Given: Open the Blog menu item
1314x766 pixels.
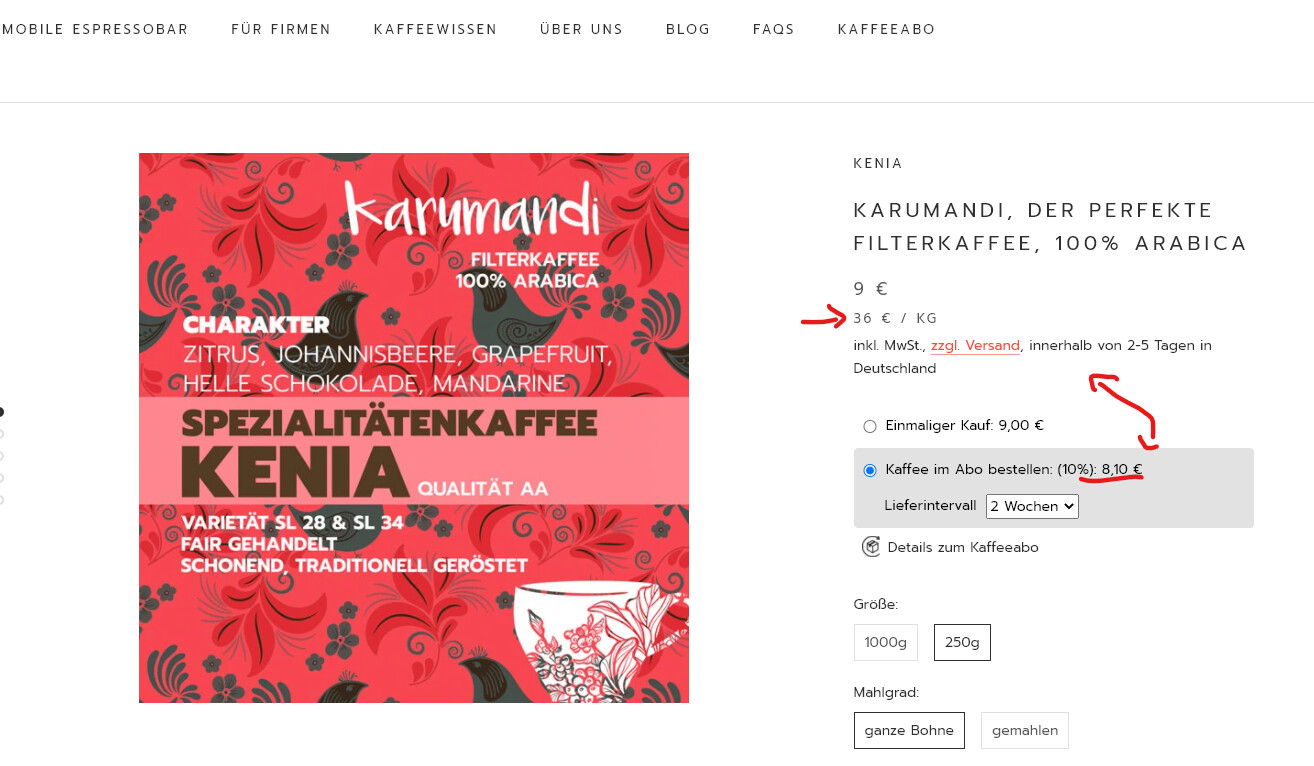Looking at the screenshot, I should pos(688,29).
